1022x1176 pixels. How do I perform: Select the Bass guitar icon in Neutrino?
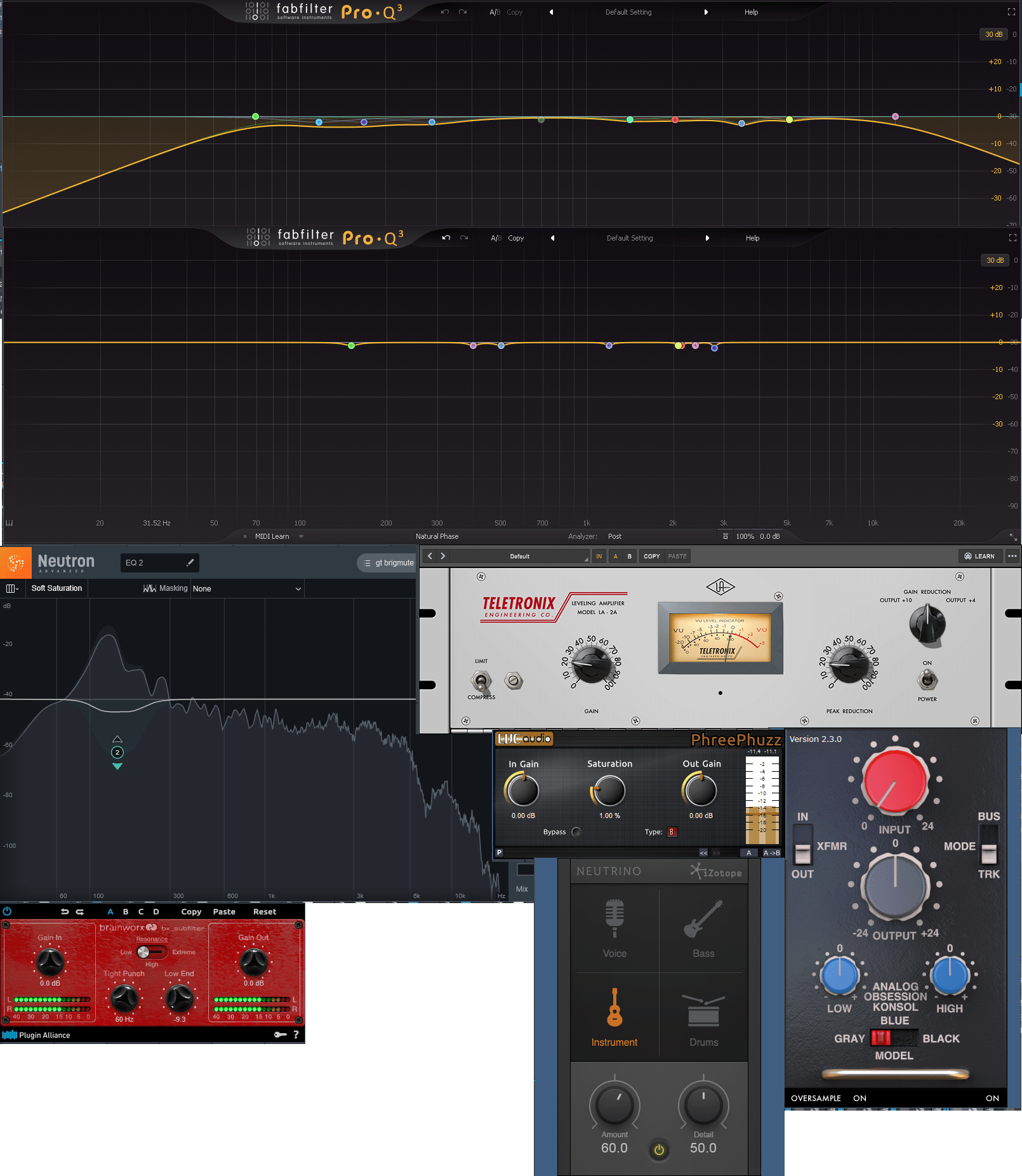coord(703,918)
